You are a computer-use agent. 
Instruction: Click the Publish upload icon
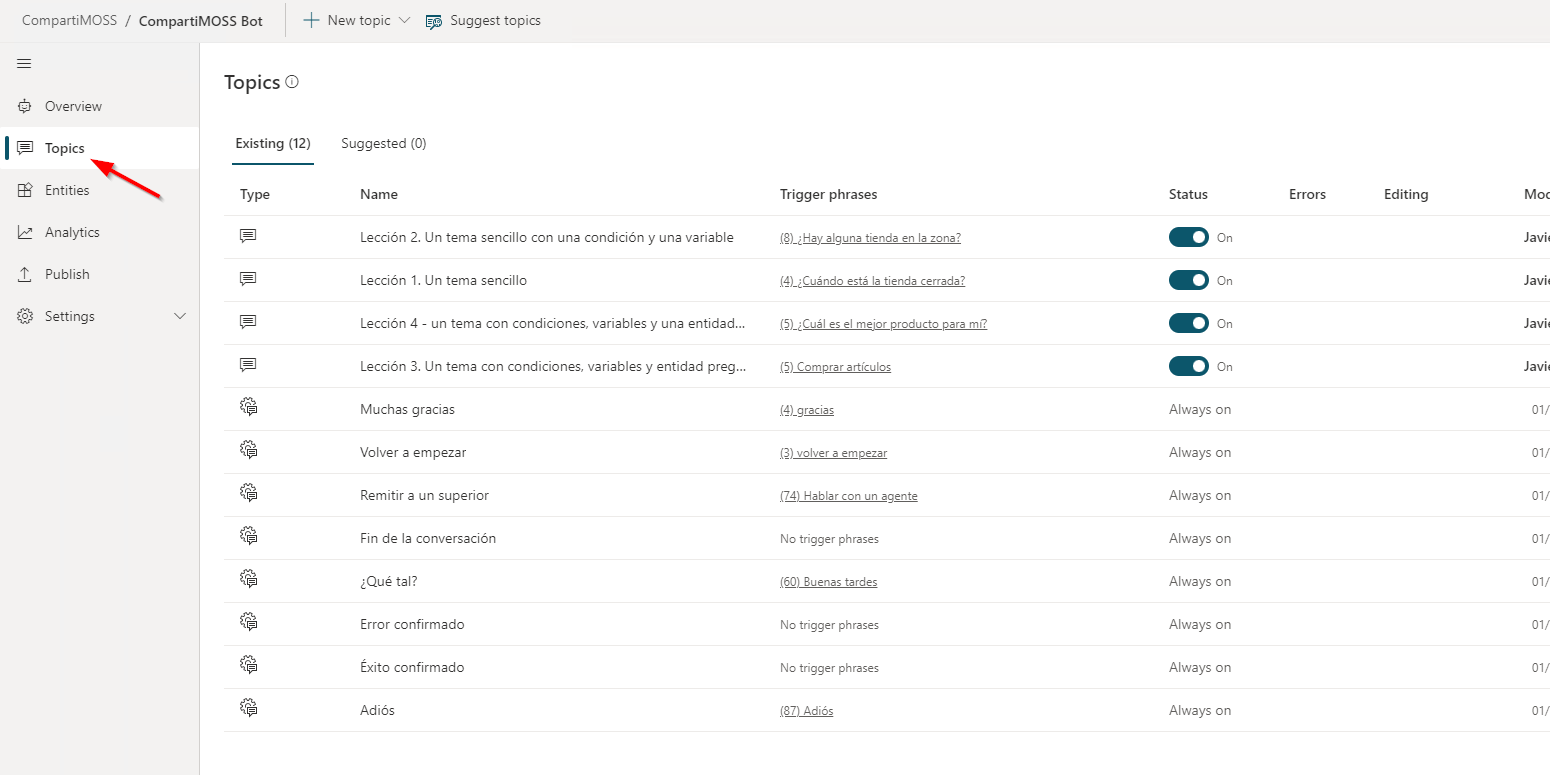pyautogui.click(x=25, y=274)
